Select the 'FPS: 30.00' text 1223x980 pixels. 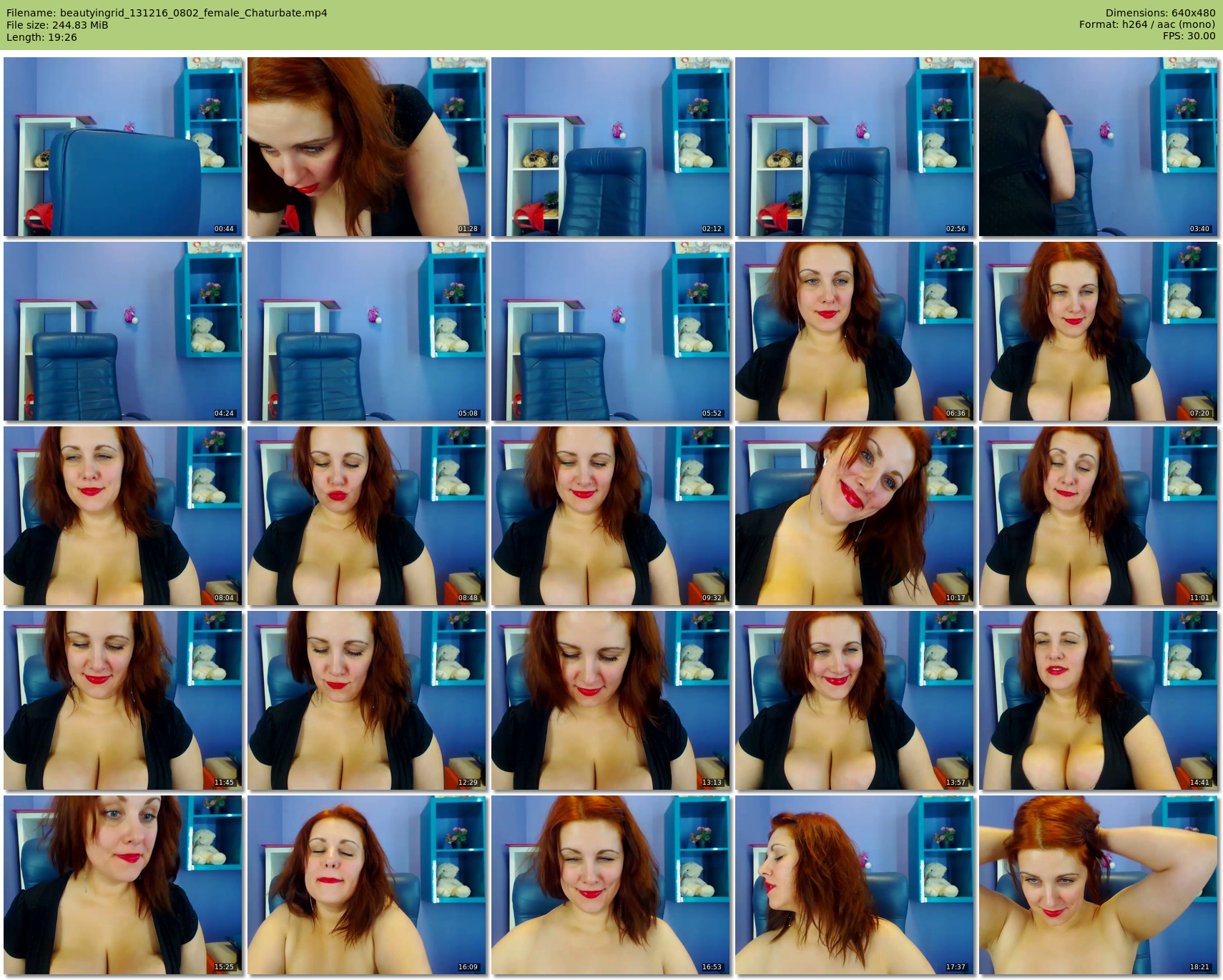click(x=1189, y=36)
